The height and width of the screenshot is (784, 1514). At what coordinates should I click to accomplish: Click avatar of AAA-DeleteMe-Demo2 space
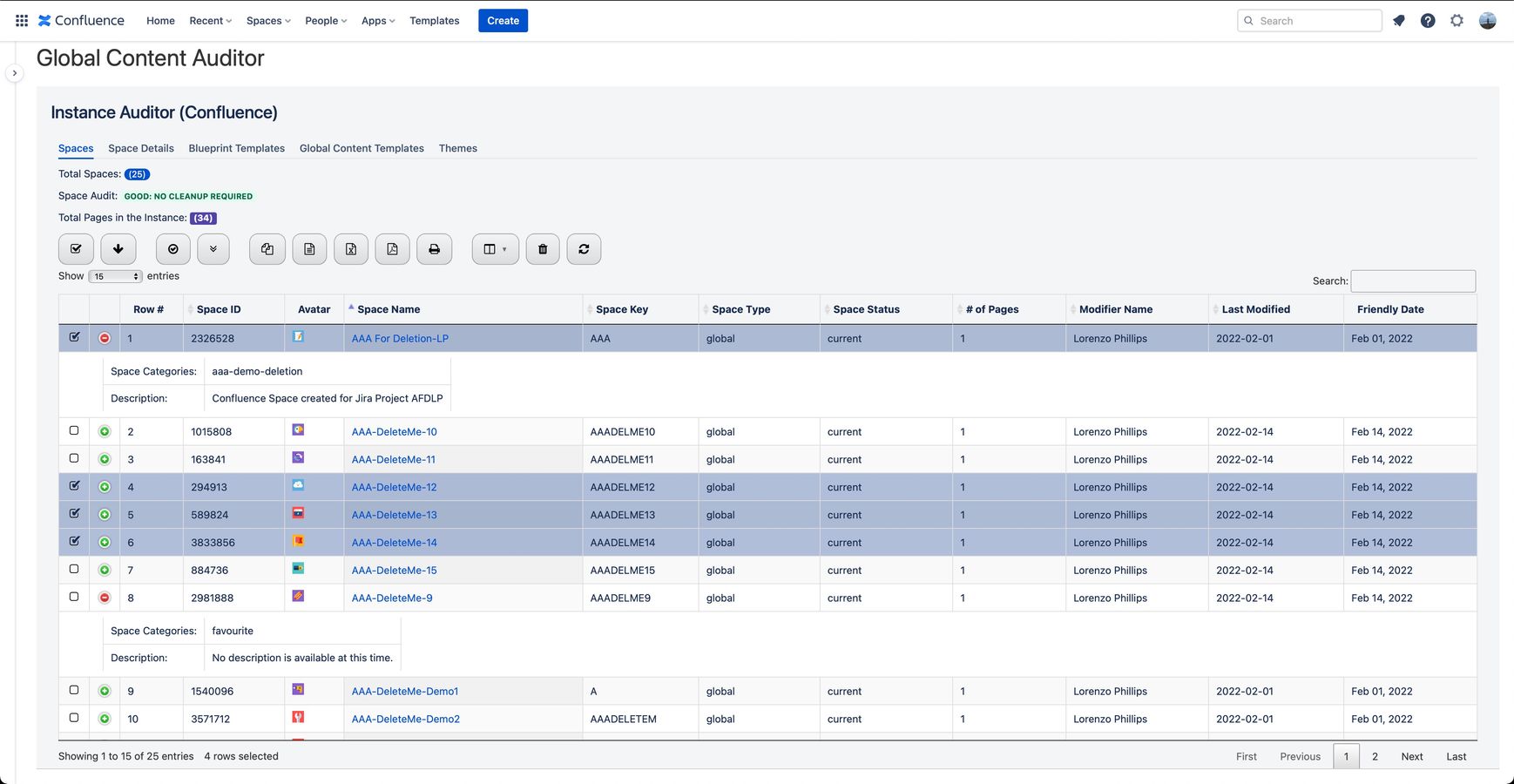(x=298, y=717)
